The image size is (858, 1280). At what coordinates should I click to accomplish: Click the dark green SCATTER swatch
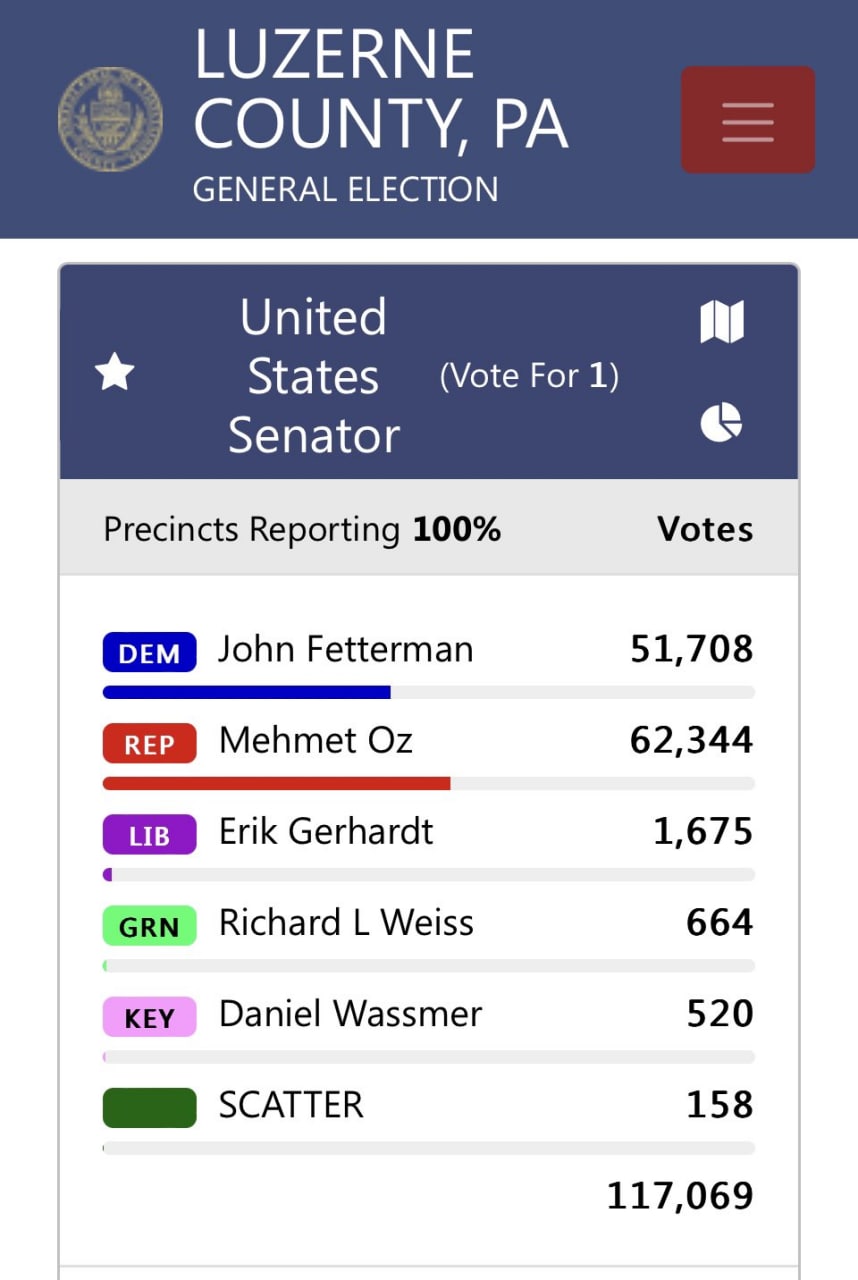point(149,1107)
